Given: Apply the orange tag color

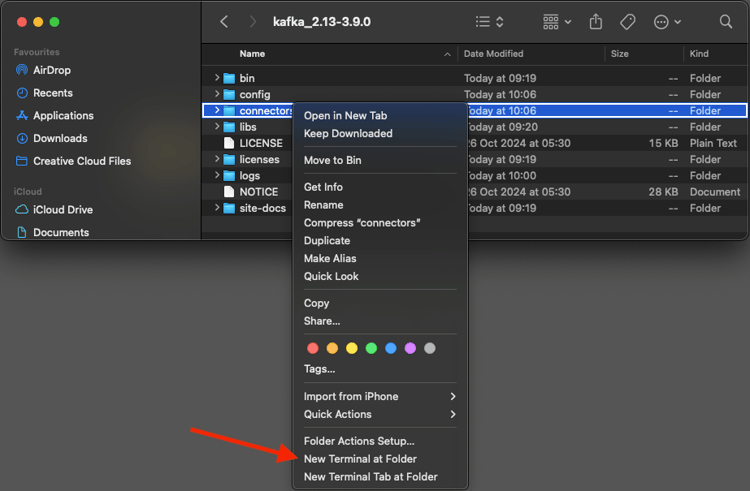Looking at the screenshot, I should coord(332,348).
